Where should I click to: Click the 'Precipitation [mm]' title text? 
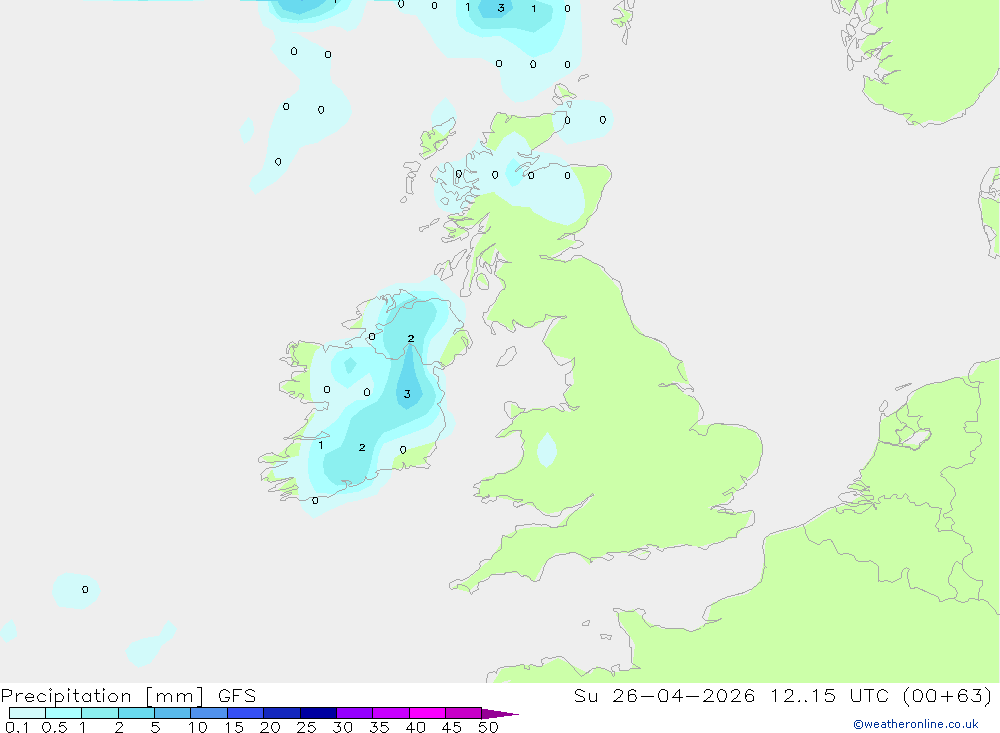coord(102,696)
